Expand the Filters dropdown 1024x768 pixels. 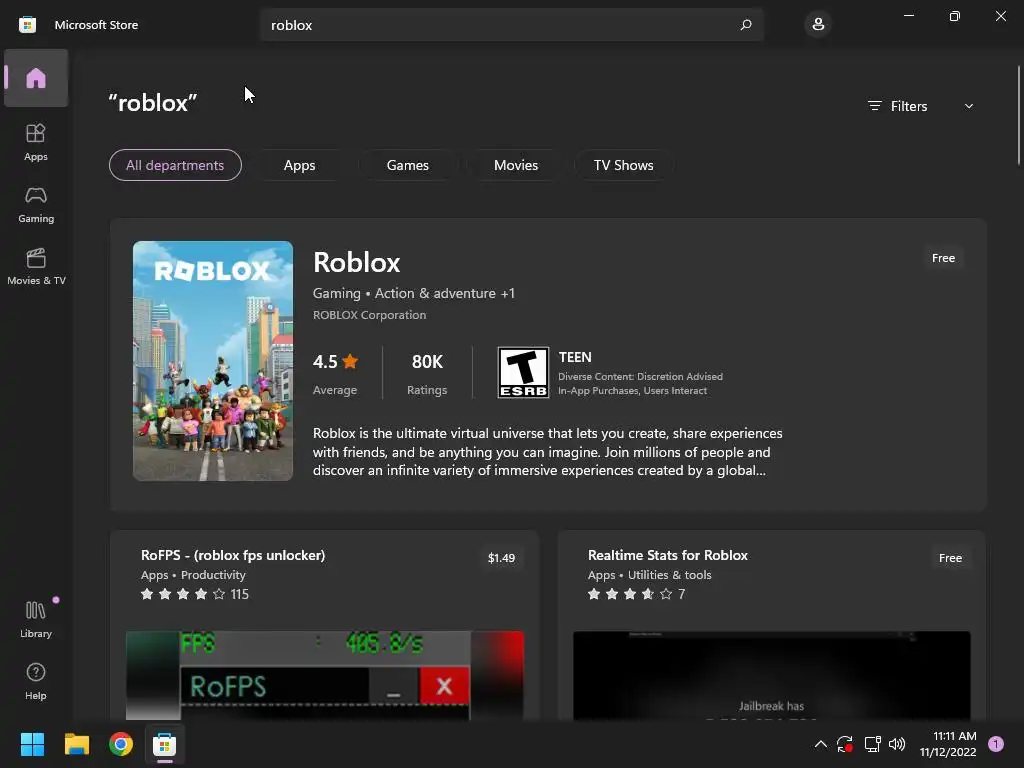tap(921, 106)
